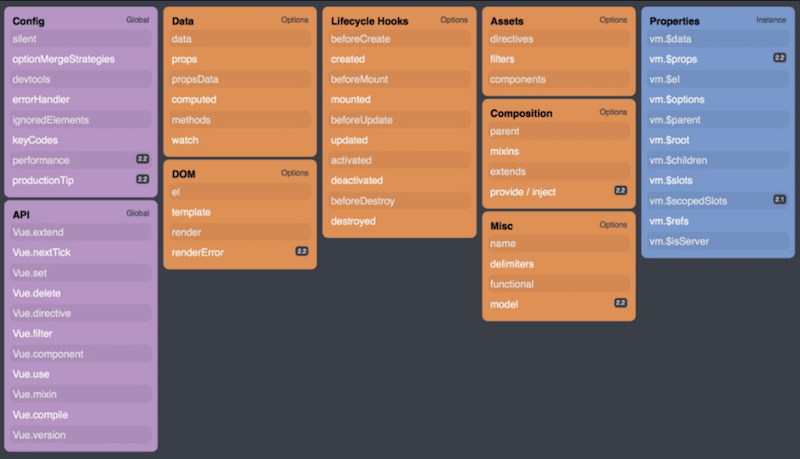This screenshot has height=459, width=800.
Task: Open the computed option
Action: (240, 99)
